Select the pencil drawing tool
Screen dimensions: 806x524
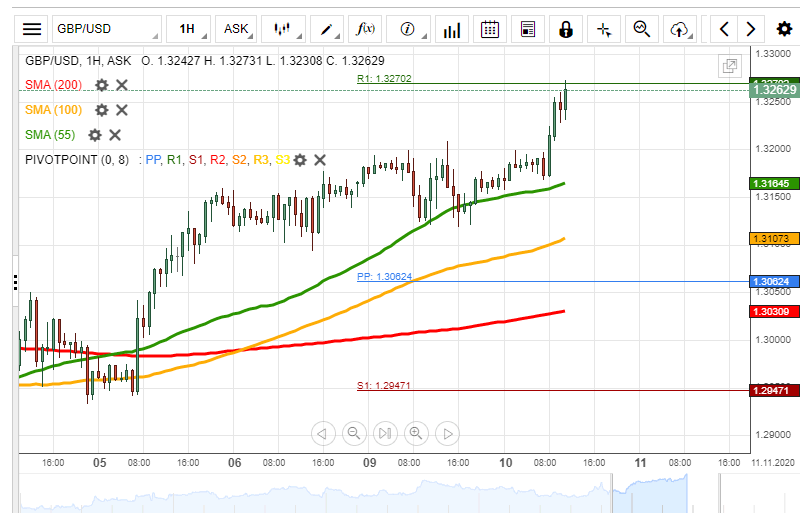click(x=327, y=29)
